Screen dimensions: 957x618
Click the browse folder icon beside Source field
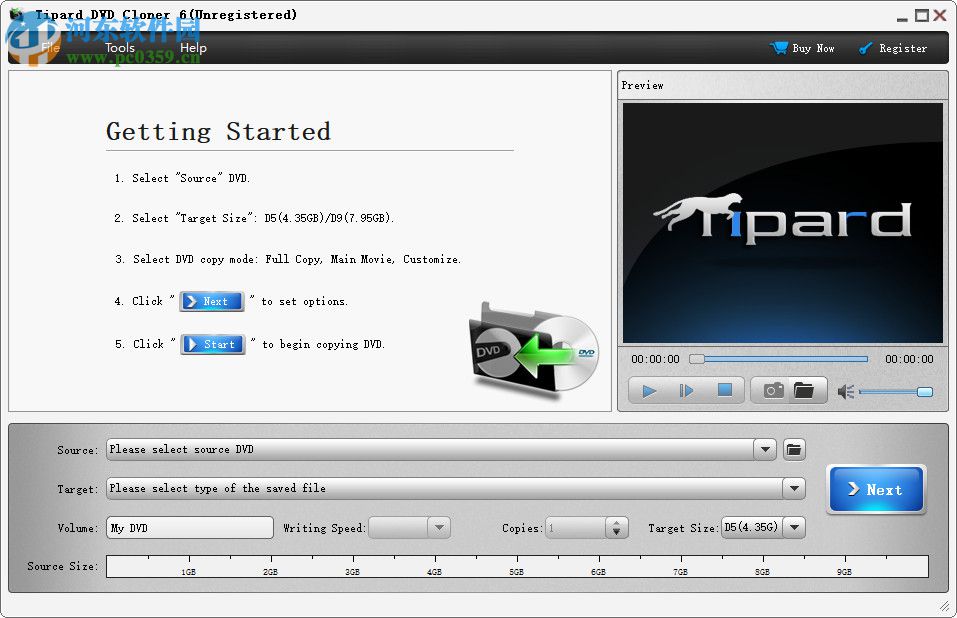click(x=794, y=449)
